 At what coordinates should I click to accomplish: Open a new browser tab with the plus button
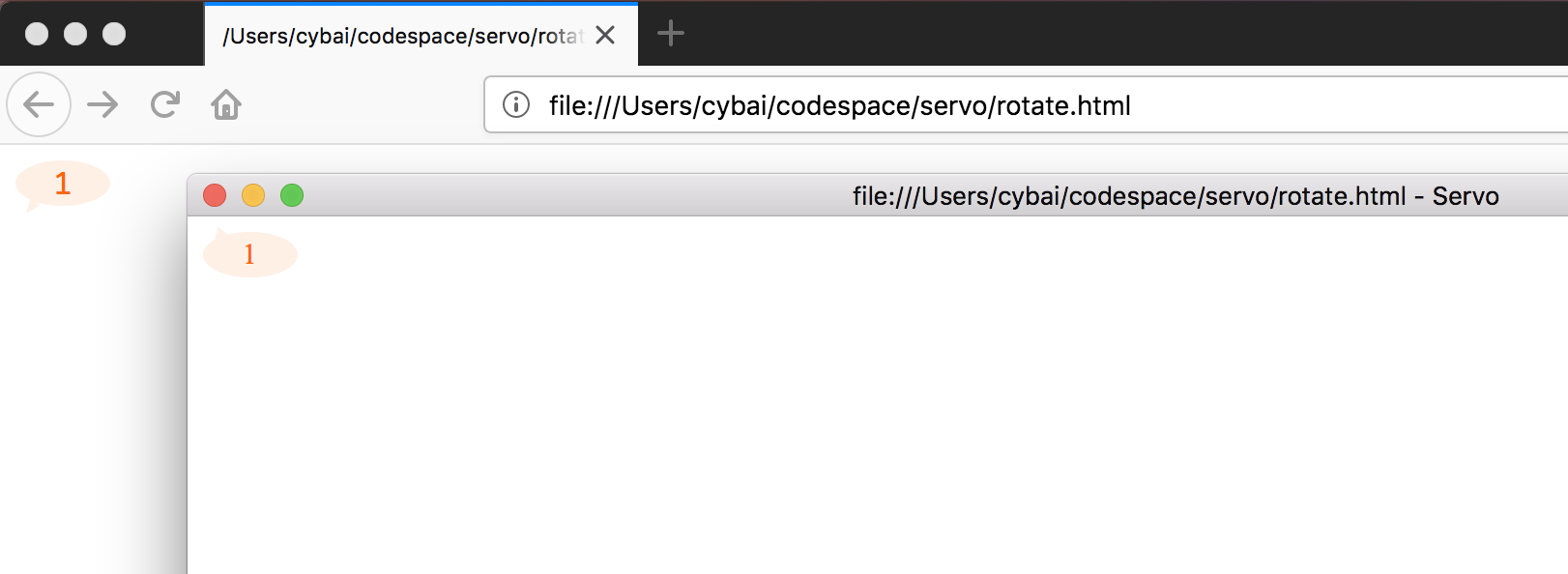(x=670, y=34)
